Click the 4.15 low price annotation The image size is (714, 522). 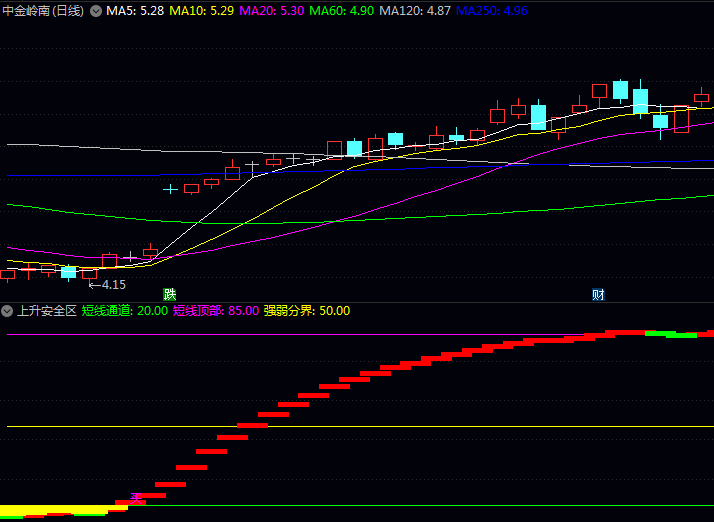click(108, 285)
